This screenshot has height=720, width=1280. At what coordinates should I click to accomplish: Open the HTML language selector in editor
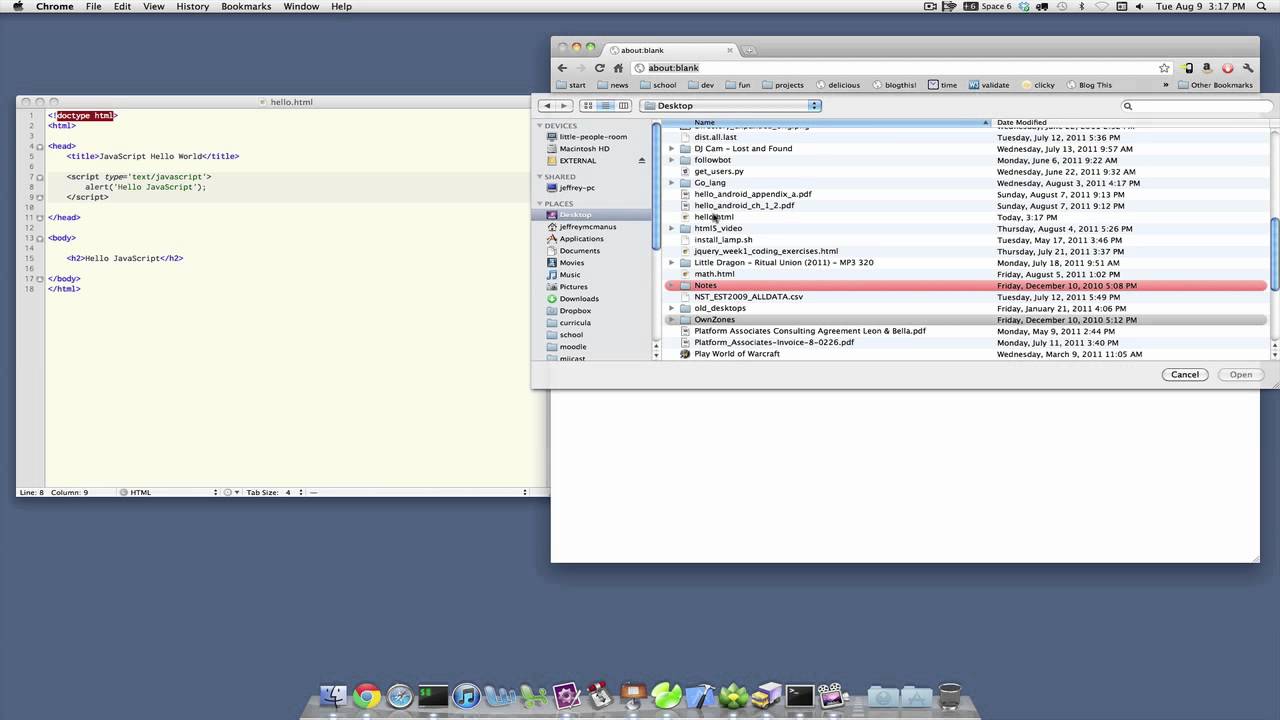(168, 492)
